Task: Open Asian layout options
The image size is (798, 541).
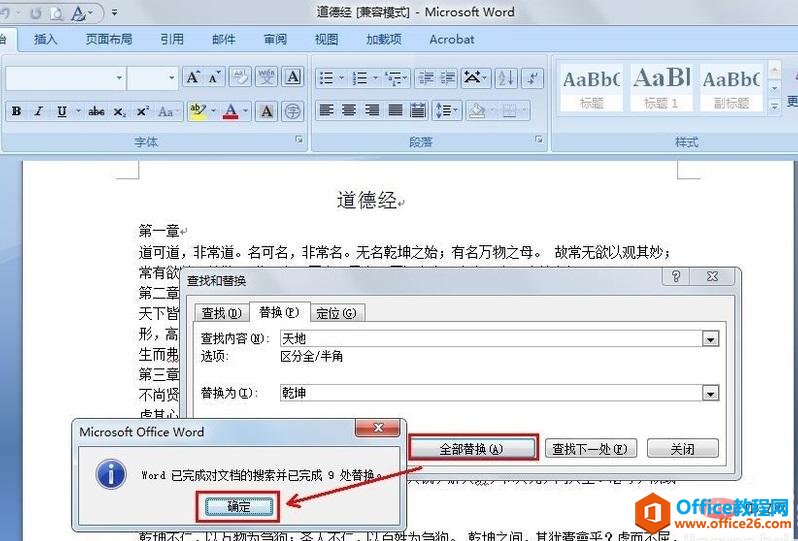Action: (476, 78)
